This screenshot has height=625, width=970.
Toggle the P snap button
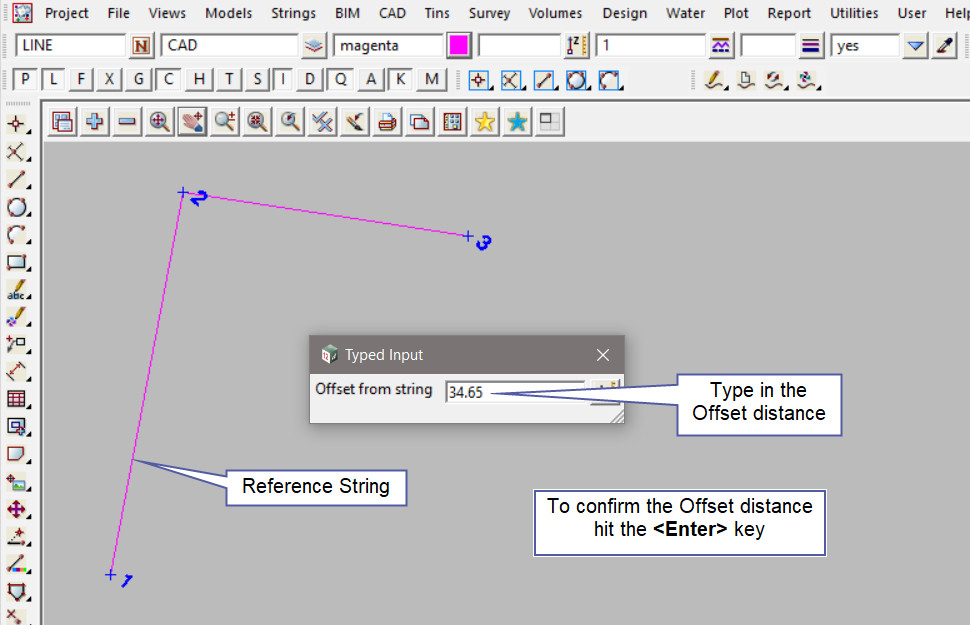pos(26,80)
